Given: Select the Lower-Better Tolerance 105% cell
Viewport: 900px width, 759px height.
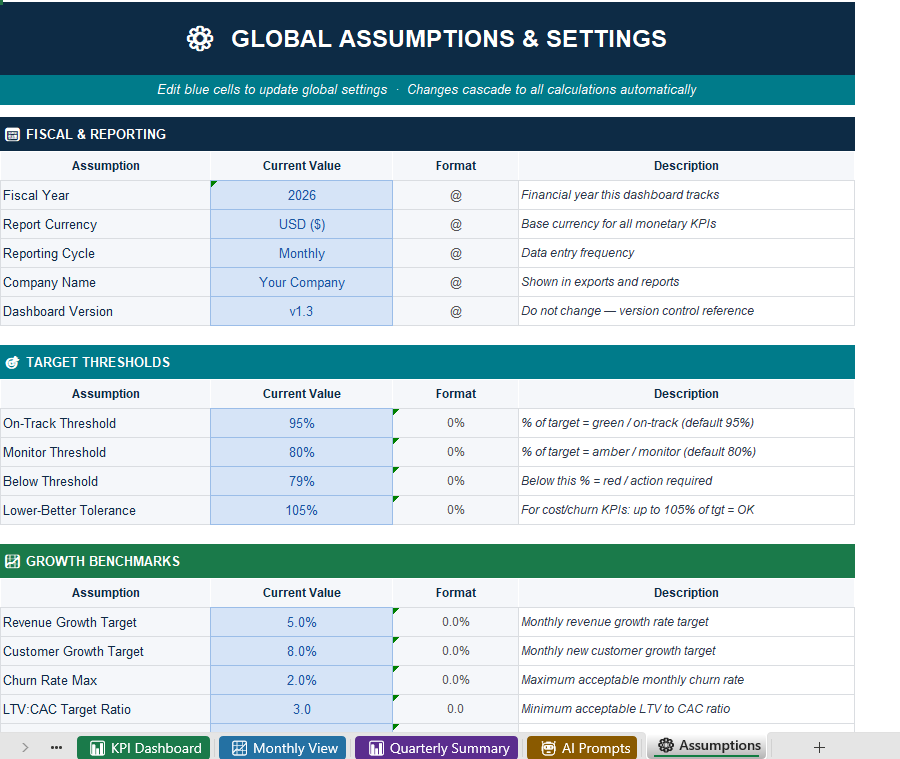Looking at the screenshot, I should point(301,510).
